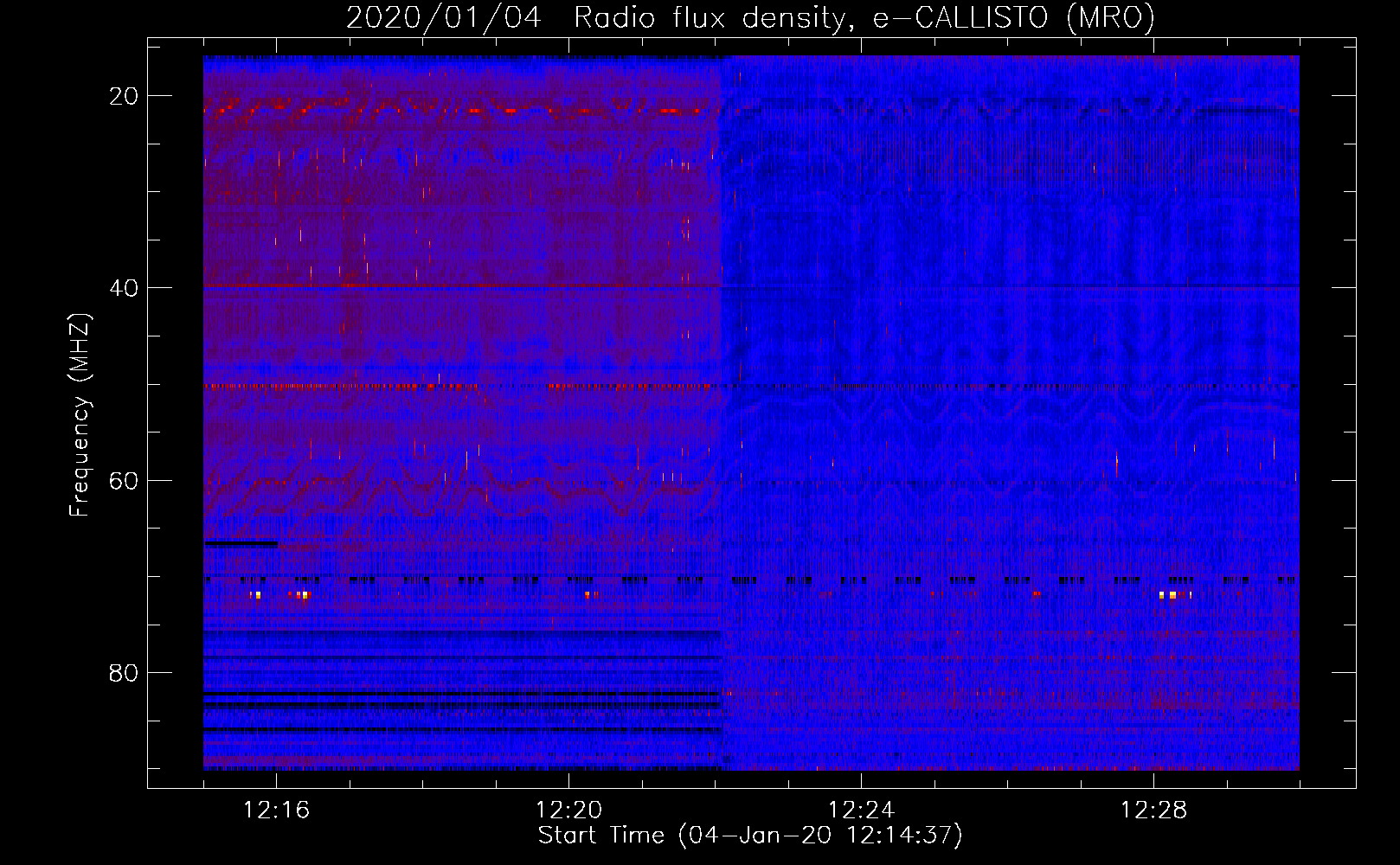Click the date 2020/01/04 in the title
This screenshot has width=1400, height=865.
[443, 17]
